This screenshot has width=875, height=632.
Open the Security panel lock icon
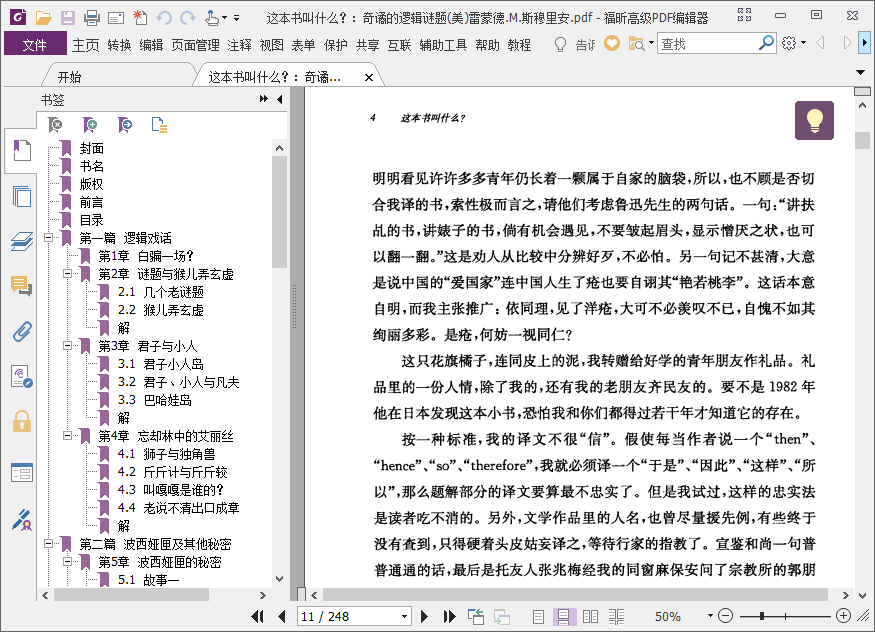(21, 421)
